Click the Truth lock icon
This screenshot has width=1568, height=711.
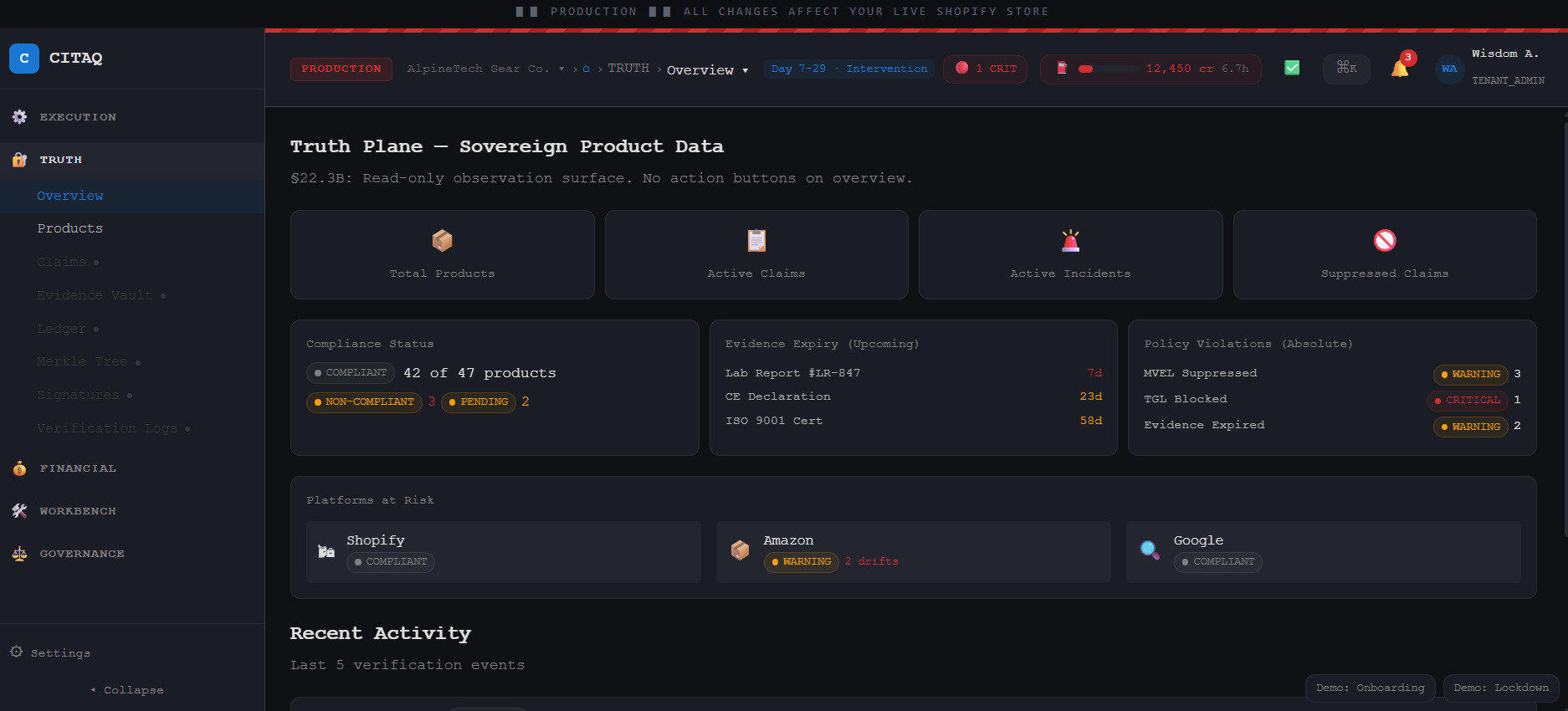[x=19, y=160]
